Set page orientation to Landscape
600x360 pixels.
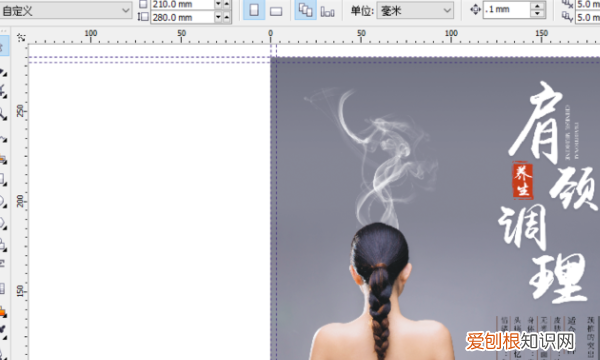point(276,11)
